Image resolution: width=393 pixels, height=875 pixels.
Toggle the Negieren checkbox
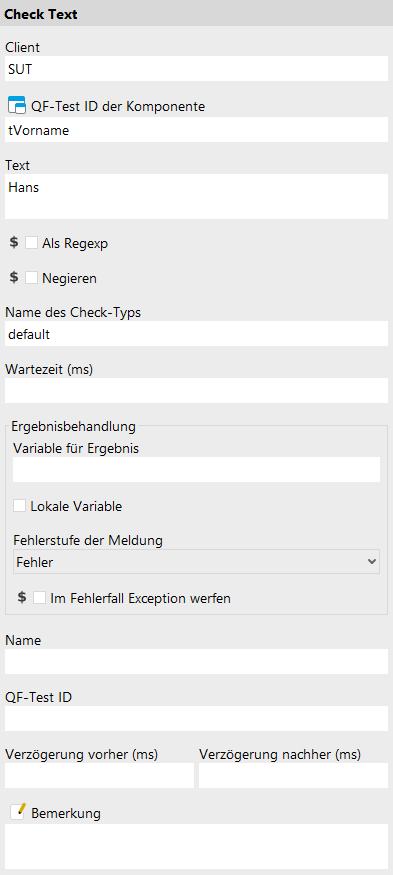coord(32,277)
